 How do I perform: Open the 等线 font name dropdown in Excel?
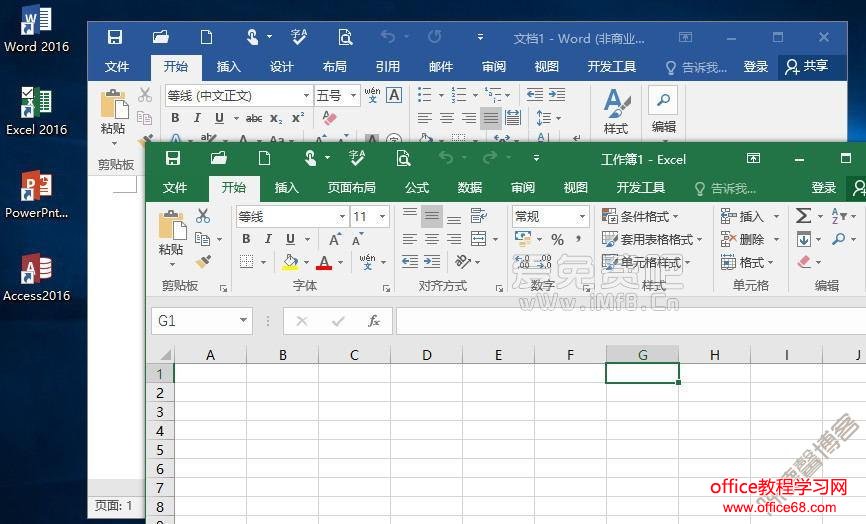point(342,216)
